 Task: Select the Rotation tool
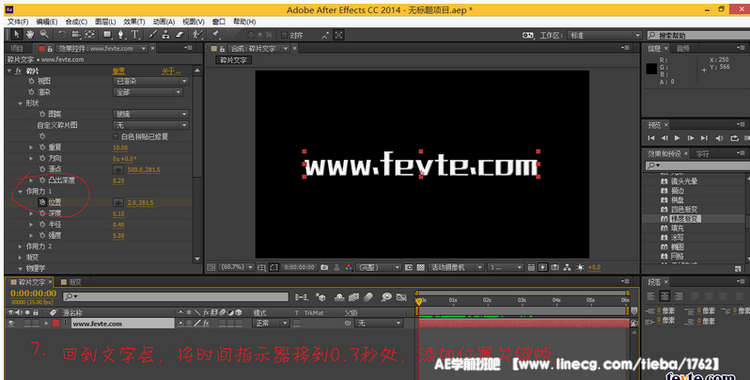coord(62,34)
